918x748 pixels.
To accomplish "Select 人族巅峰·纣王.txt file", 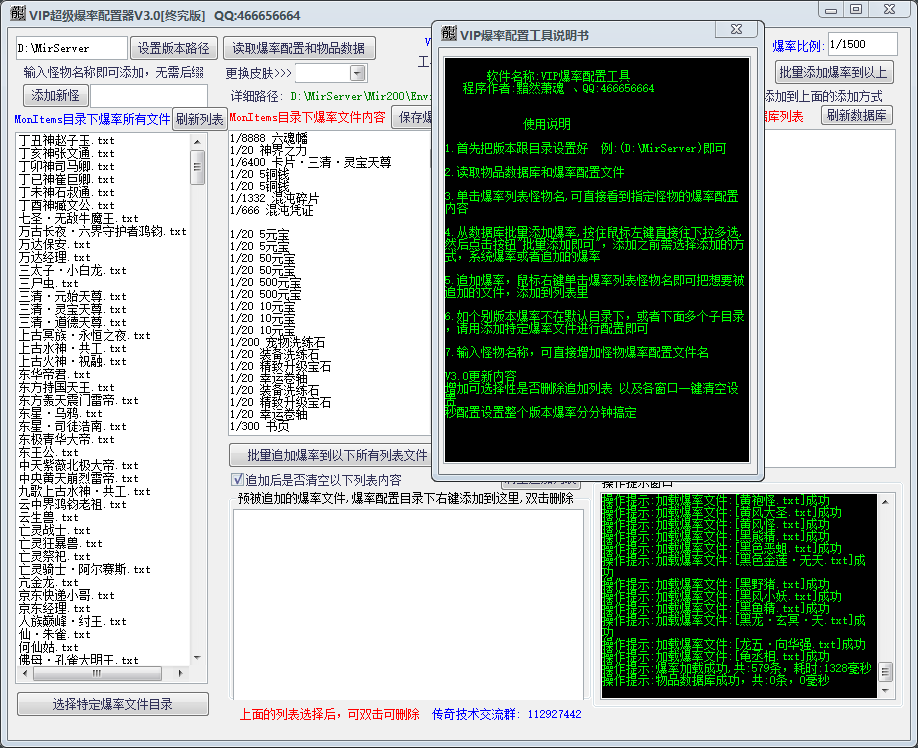I will click(73, 622).
